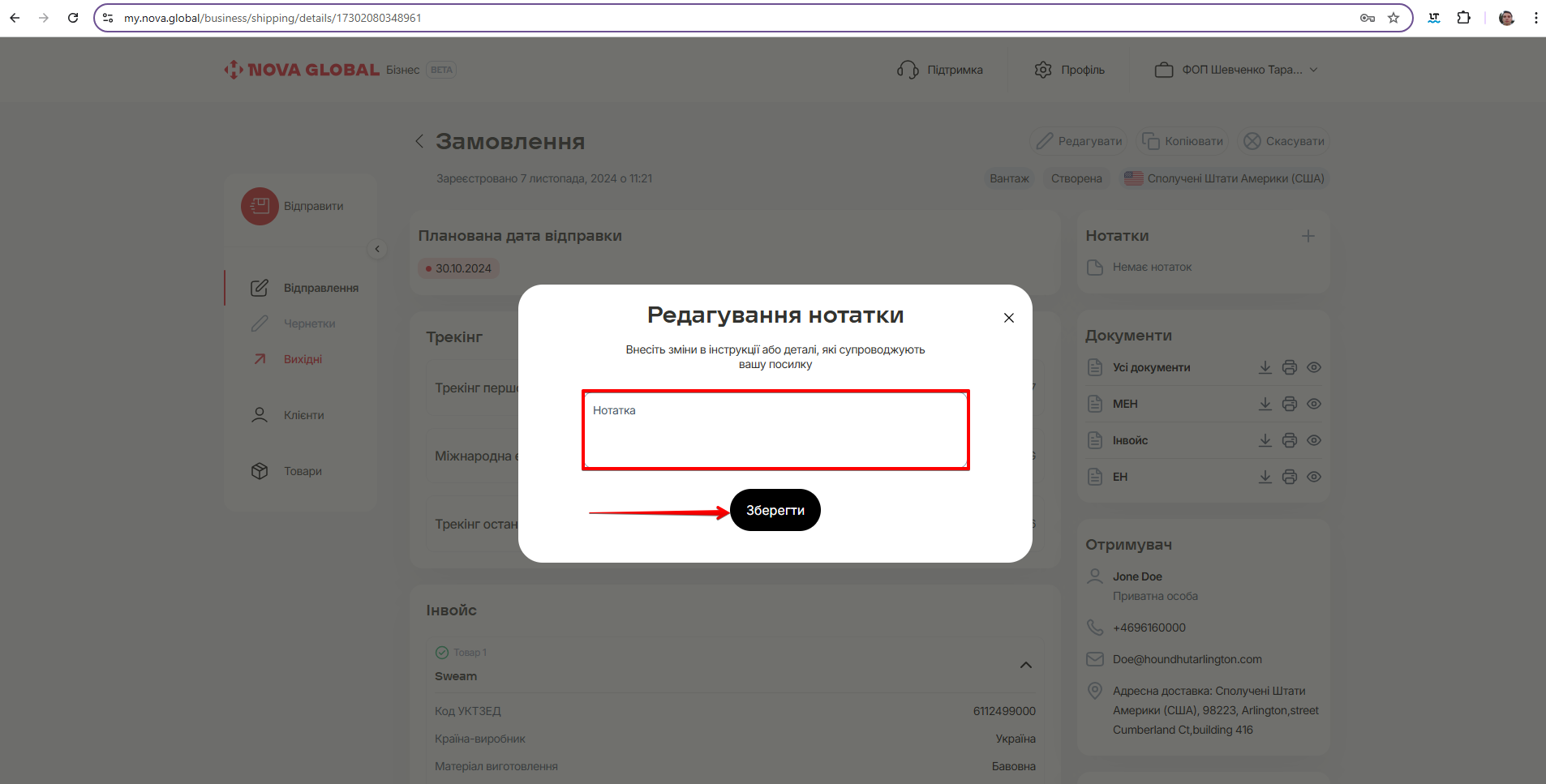The image size is (1546, 784).
Task: Download the Усі документи file
Action: [x=1265, y=367]
